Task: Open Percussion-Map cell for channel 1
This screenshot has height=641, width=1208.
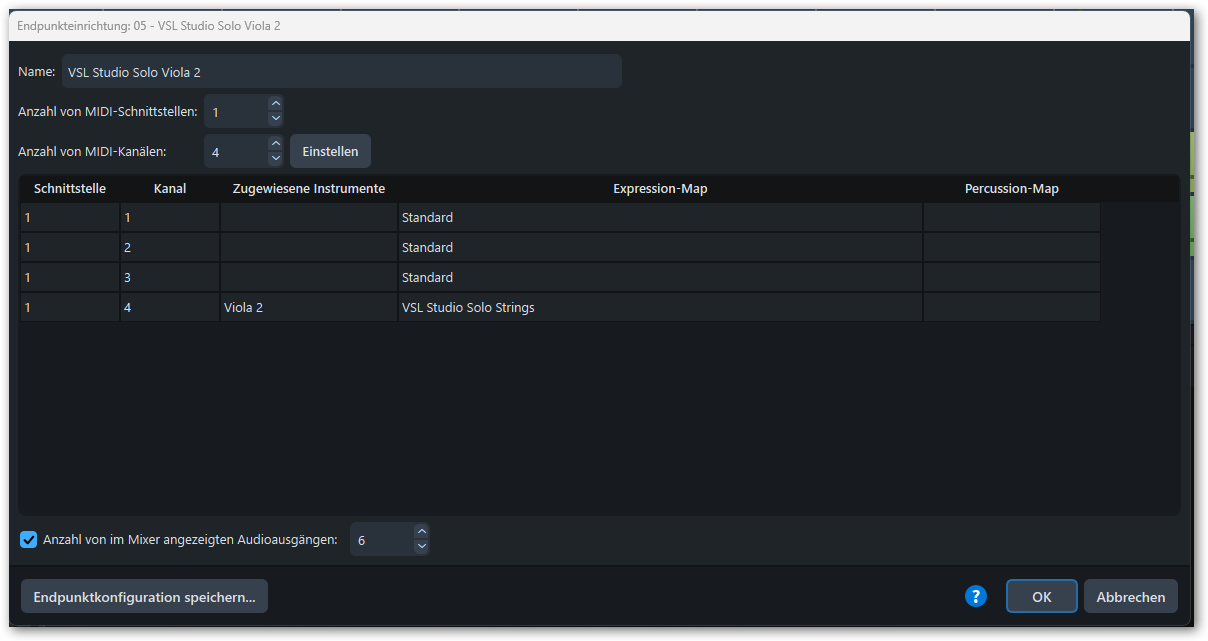Action: [1012, 217]
